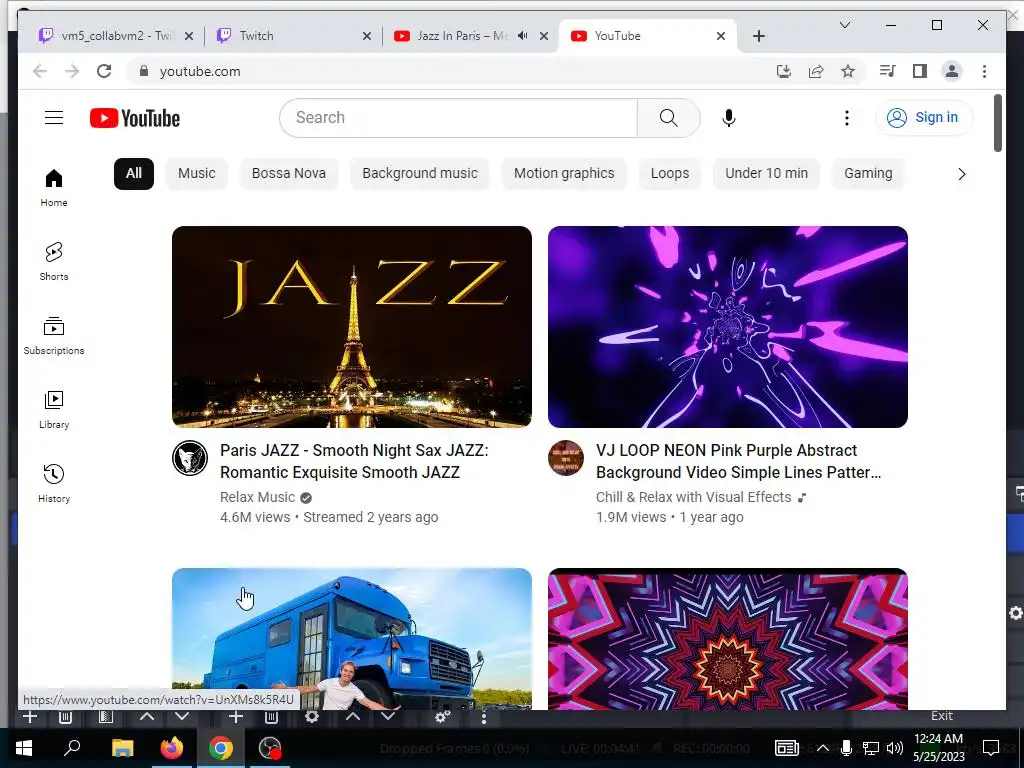Filter by Motion graphics chip
The width and height of the screenshot is (1024, 768).
point(564,174)
